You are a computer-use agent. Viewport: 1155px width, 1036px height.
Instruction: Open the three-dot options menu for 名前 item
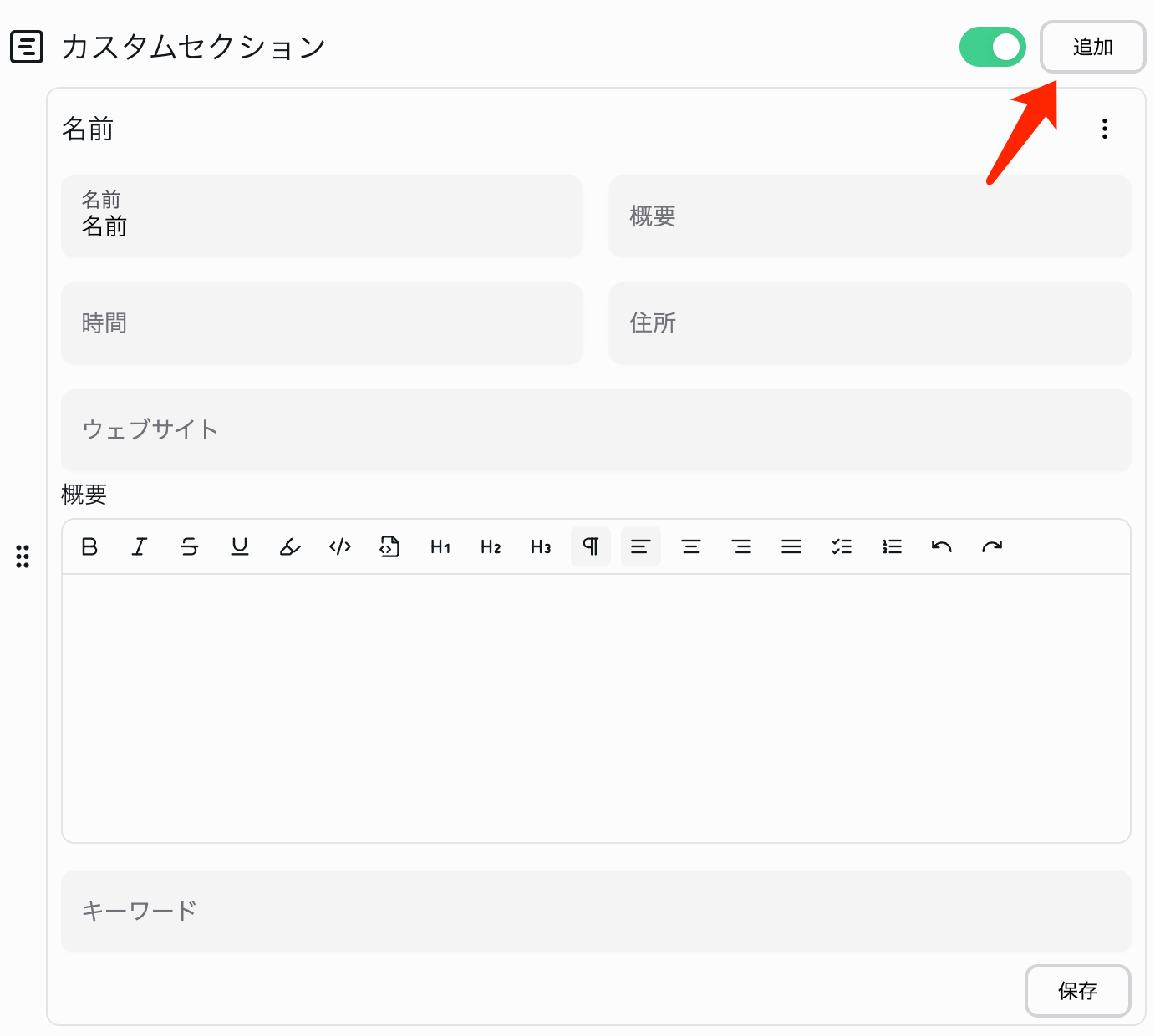pyautogui.click(x=1105, y=129)
